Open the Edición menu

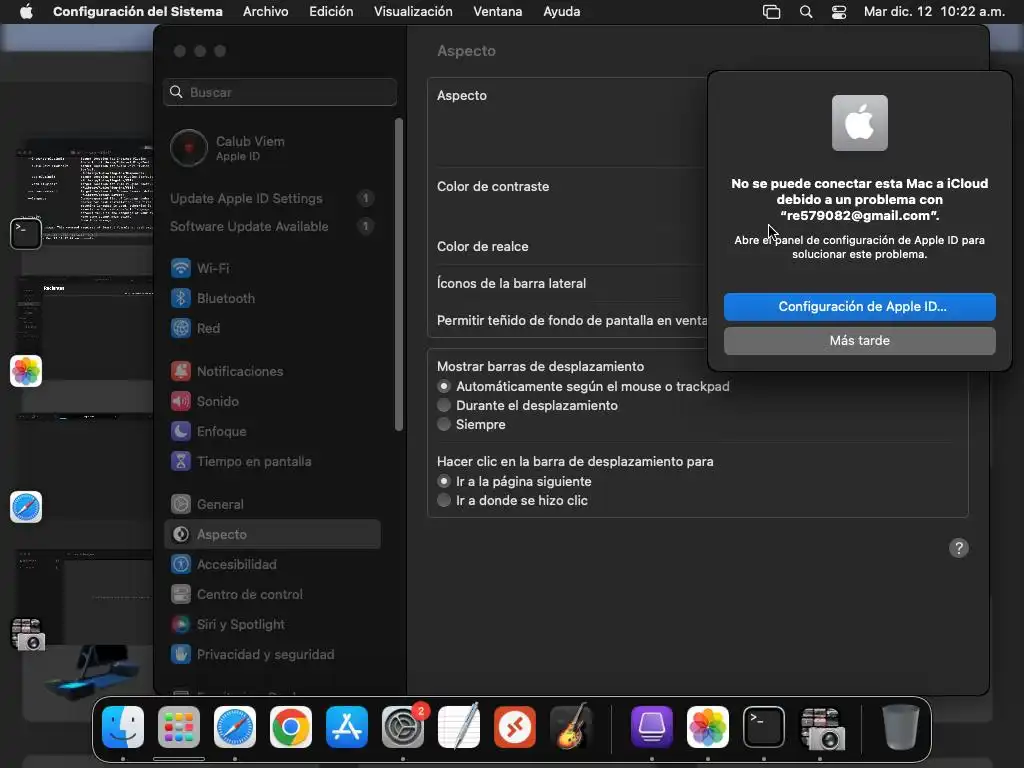coord(331,12)
